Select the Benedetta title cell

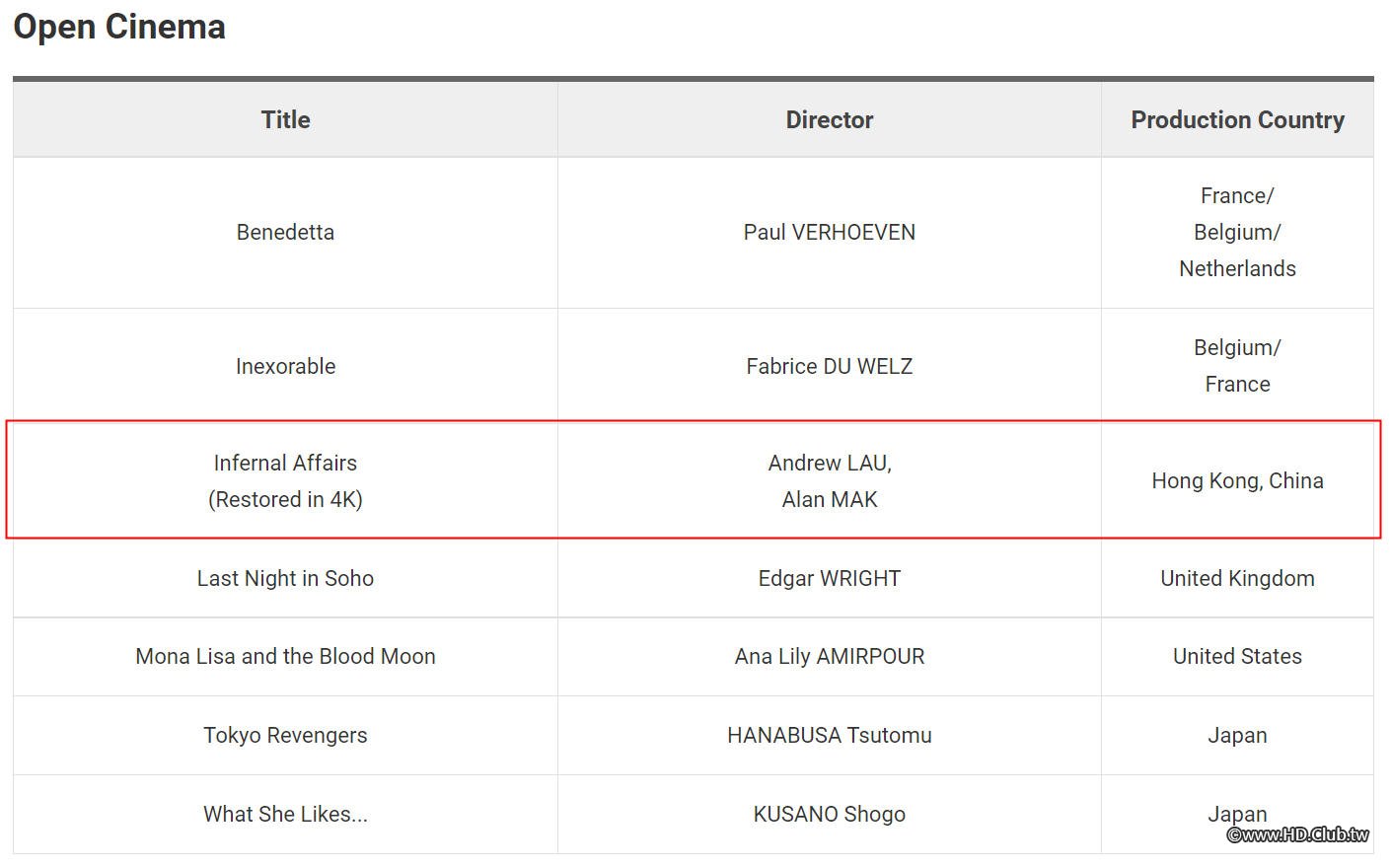(x=285, y=232)
